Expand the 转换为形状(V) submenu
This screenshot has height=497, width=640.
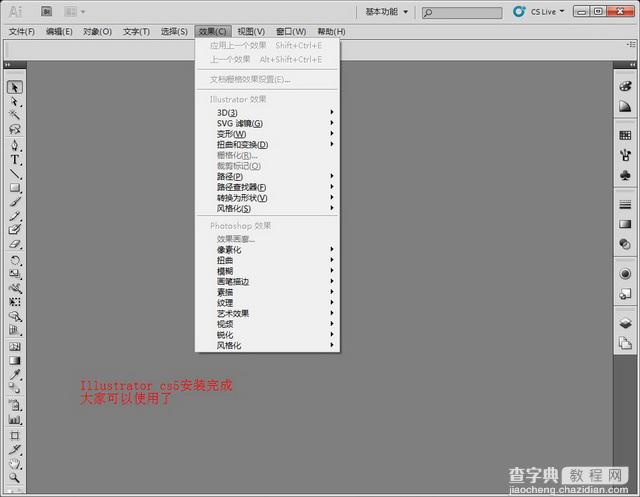point(267,197)
